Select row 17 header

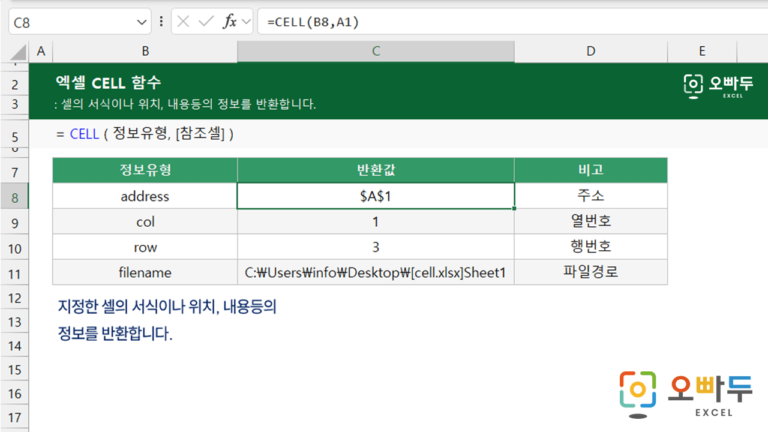pyautogui.click(x=15, y=417)
